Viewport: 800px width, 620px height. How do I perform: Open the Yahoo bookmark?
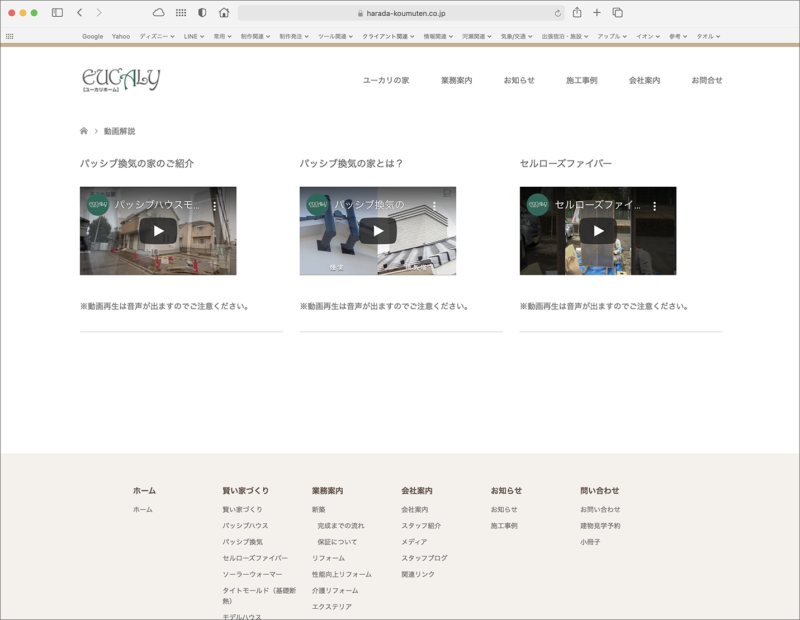click(121, 36)
